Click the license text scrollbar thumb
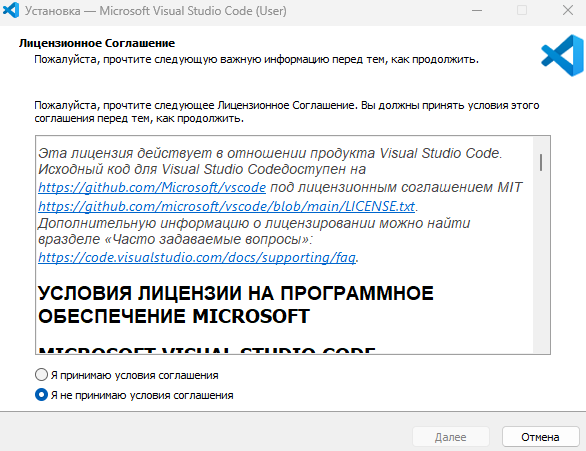The image size is (586, 451). [x=541, y=162]
